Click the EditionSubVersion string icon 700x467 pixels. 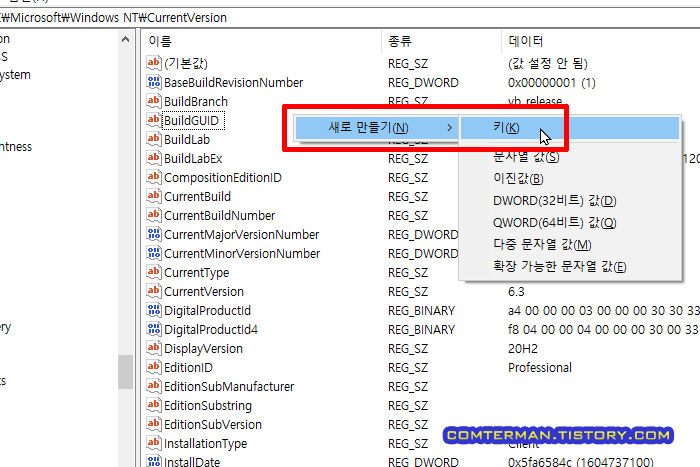tap(154, 424)
